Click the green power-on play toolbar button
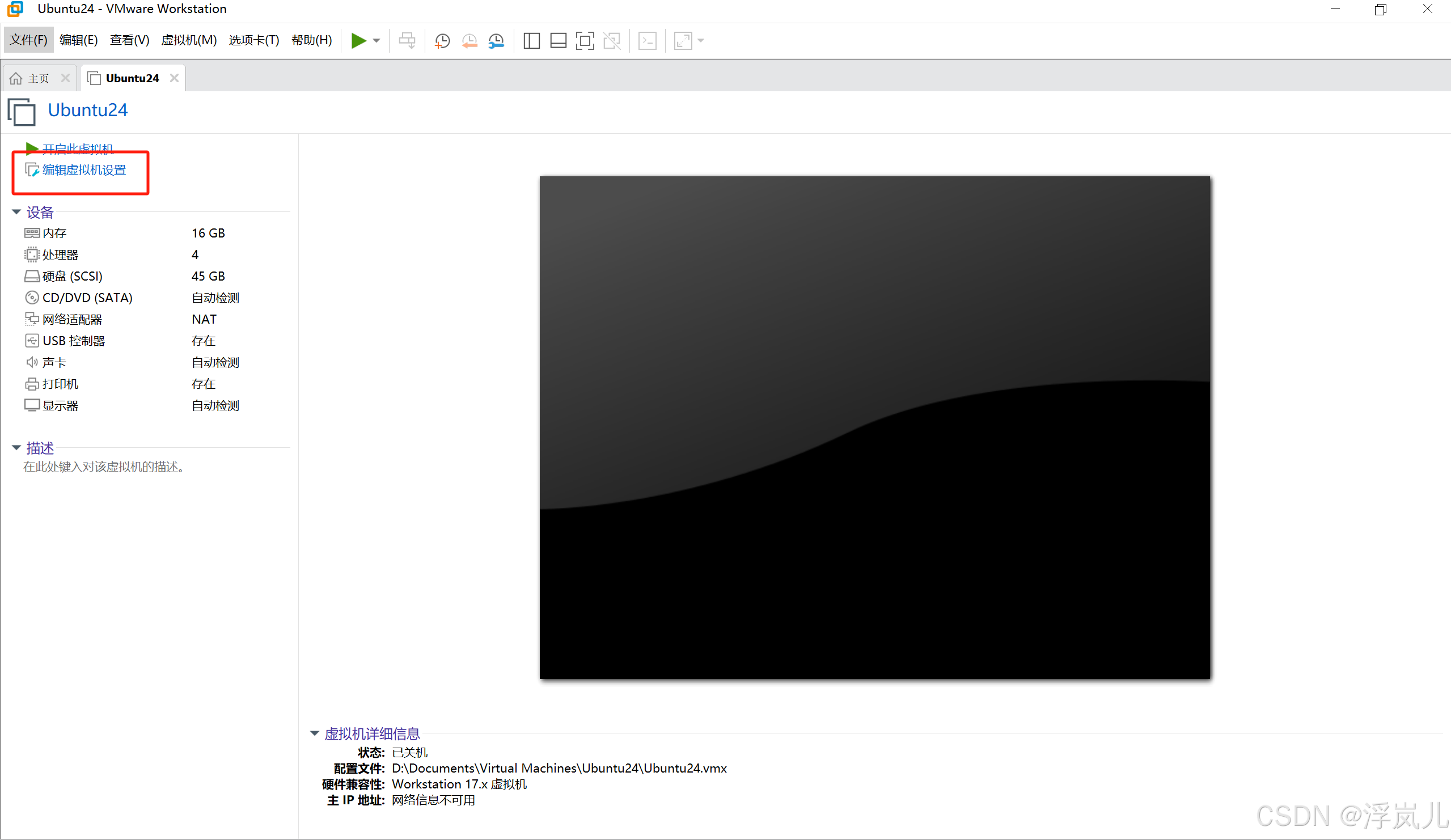Viewport: 1451px width, 840px height. [x=358, y=40]
